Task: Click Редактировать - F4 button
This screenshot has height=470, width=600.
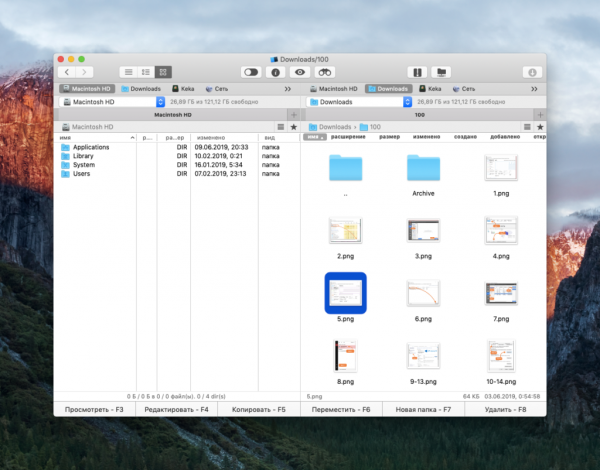Action: [x=176, y=410]
